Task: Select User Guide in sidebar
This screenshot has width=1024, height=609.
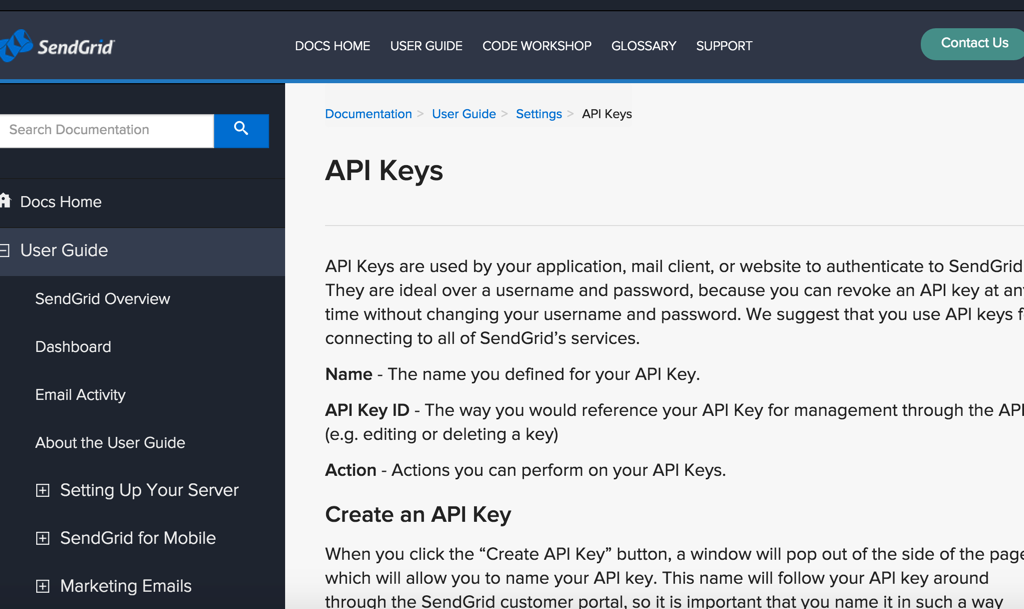Action: [x=64, y=251]
